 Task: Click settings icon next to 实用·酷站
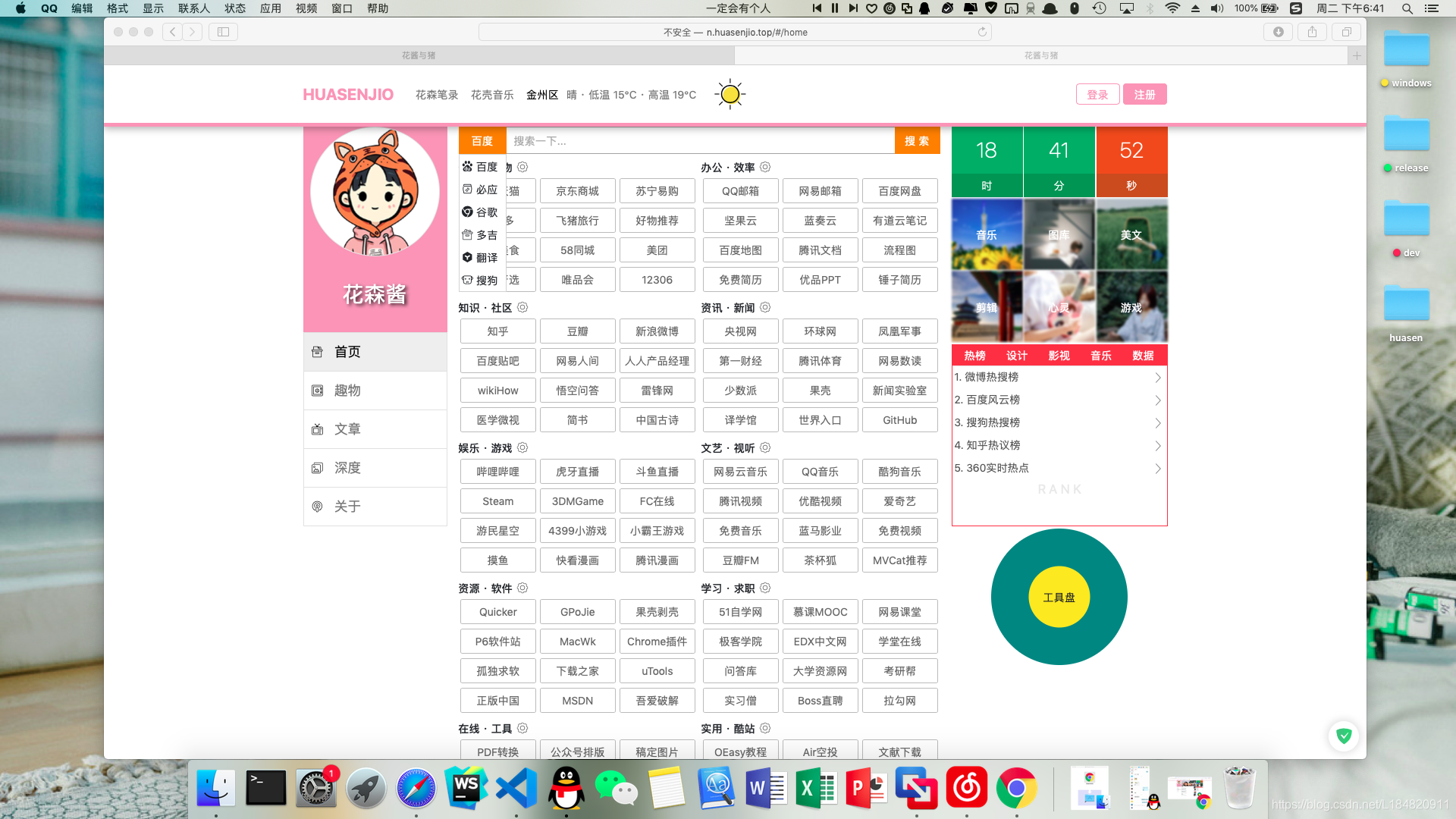[x=765, y=728]
